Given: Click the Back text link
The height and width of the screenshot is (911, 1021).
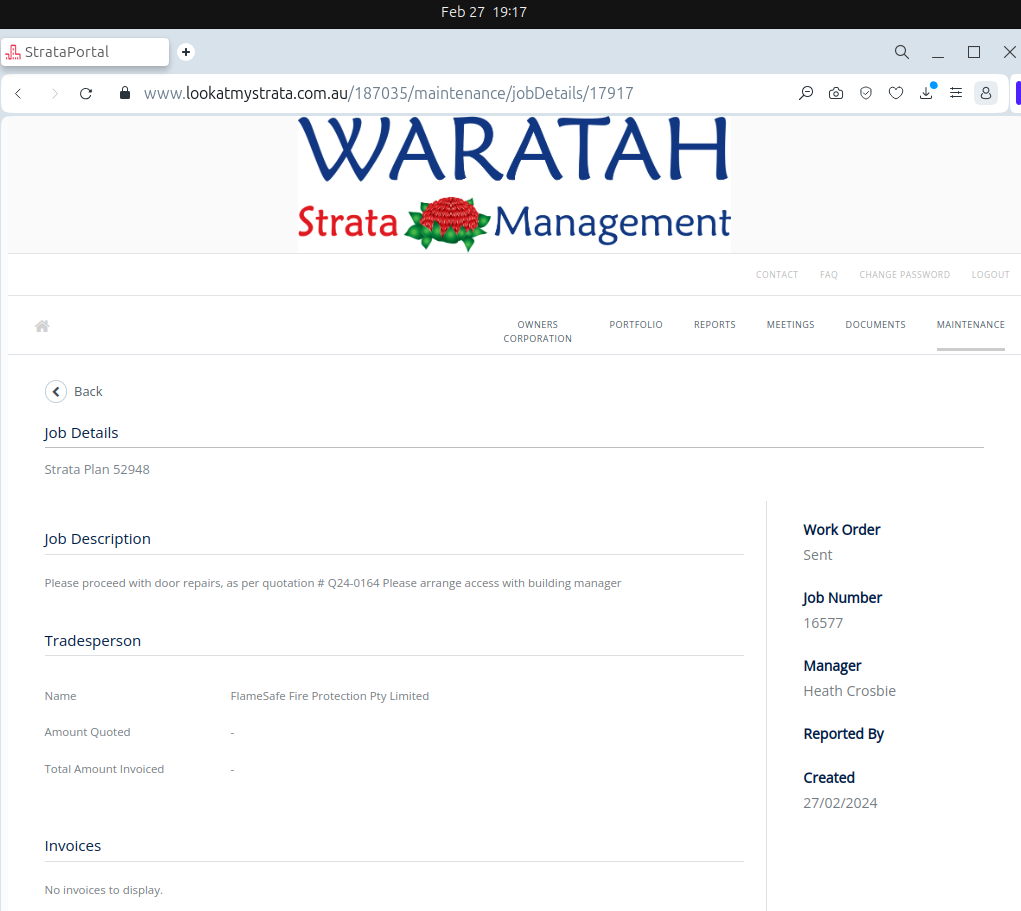Looking at the screenshot, I should [x=89, y=391].
